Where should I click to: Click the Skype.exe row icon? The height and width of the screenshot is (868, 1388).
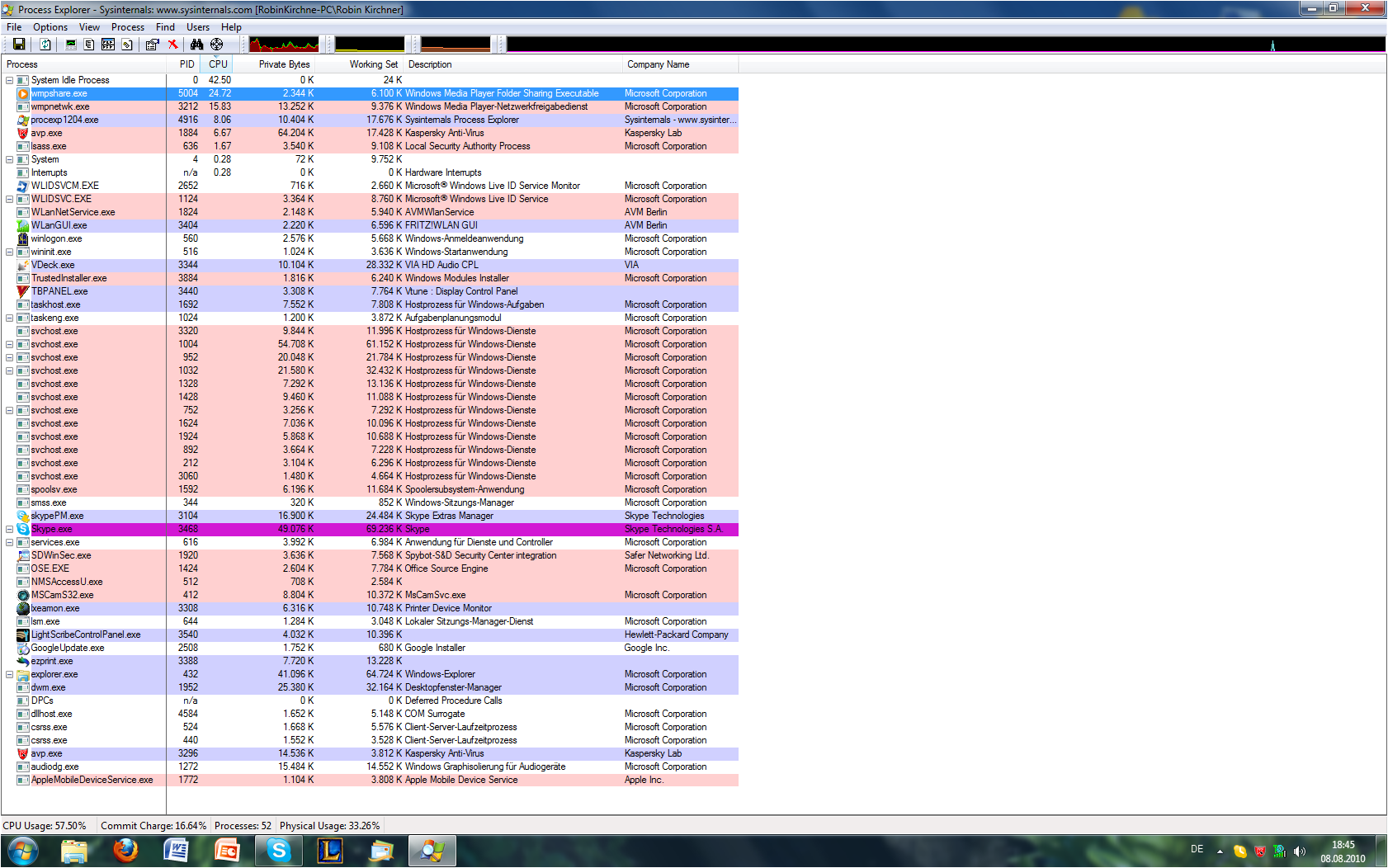point(23,530)
